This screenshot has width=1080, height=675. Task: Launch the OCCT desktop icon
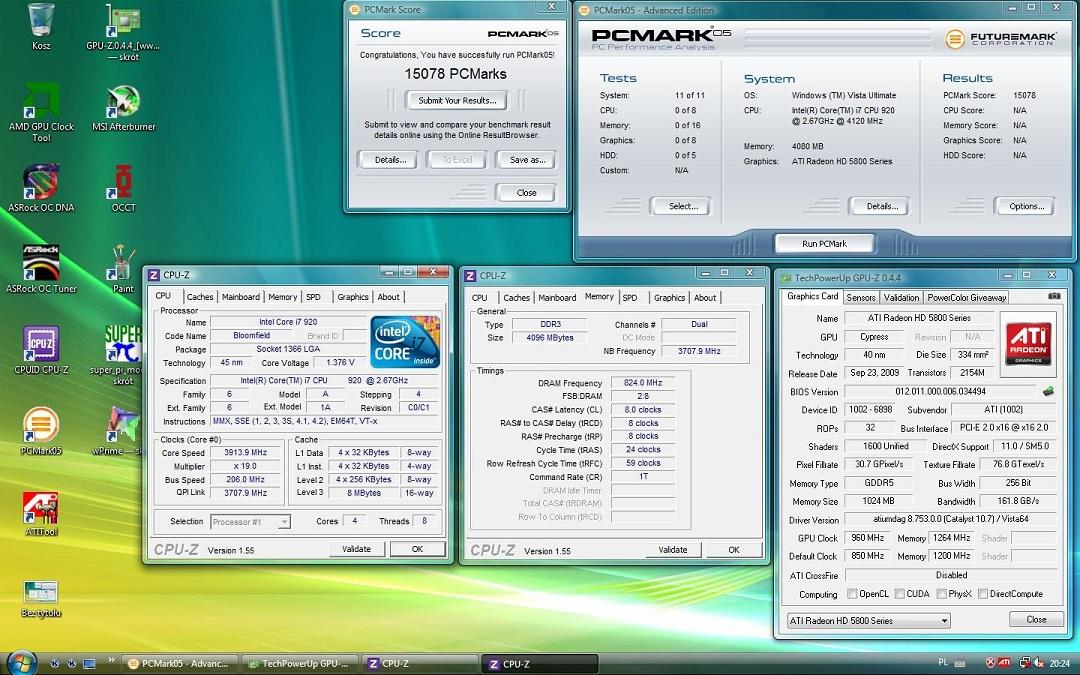tap(123, 188)
